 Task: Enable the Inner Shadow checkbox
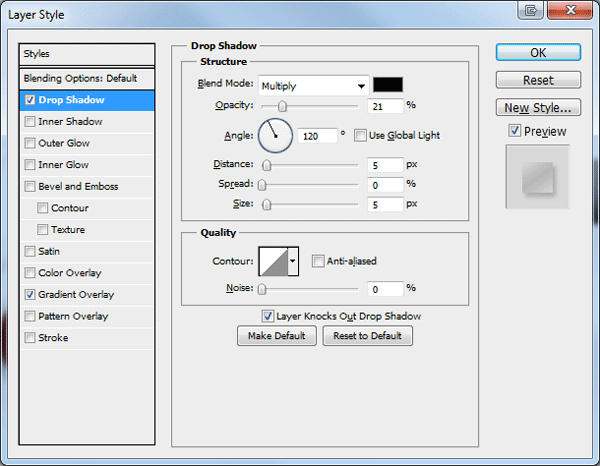(x=30, y=122)
